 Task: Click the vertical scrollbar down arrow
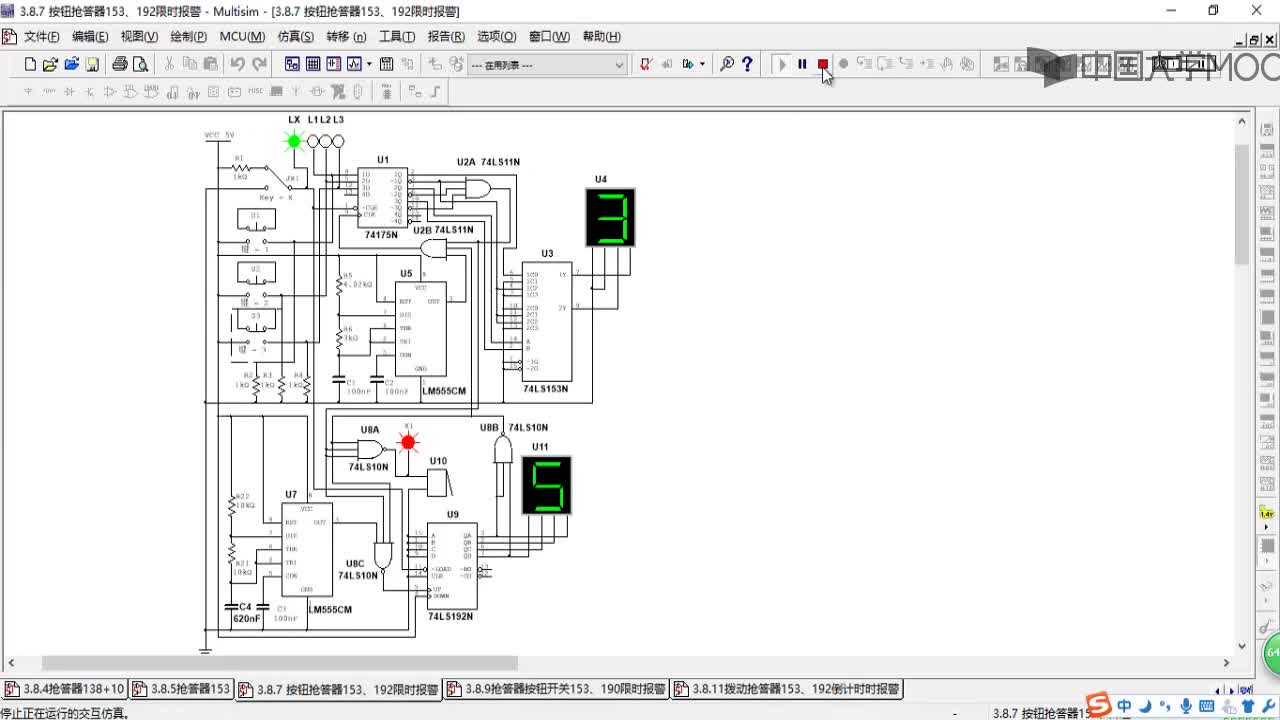click(1243, 646)
